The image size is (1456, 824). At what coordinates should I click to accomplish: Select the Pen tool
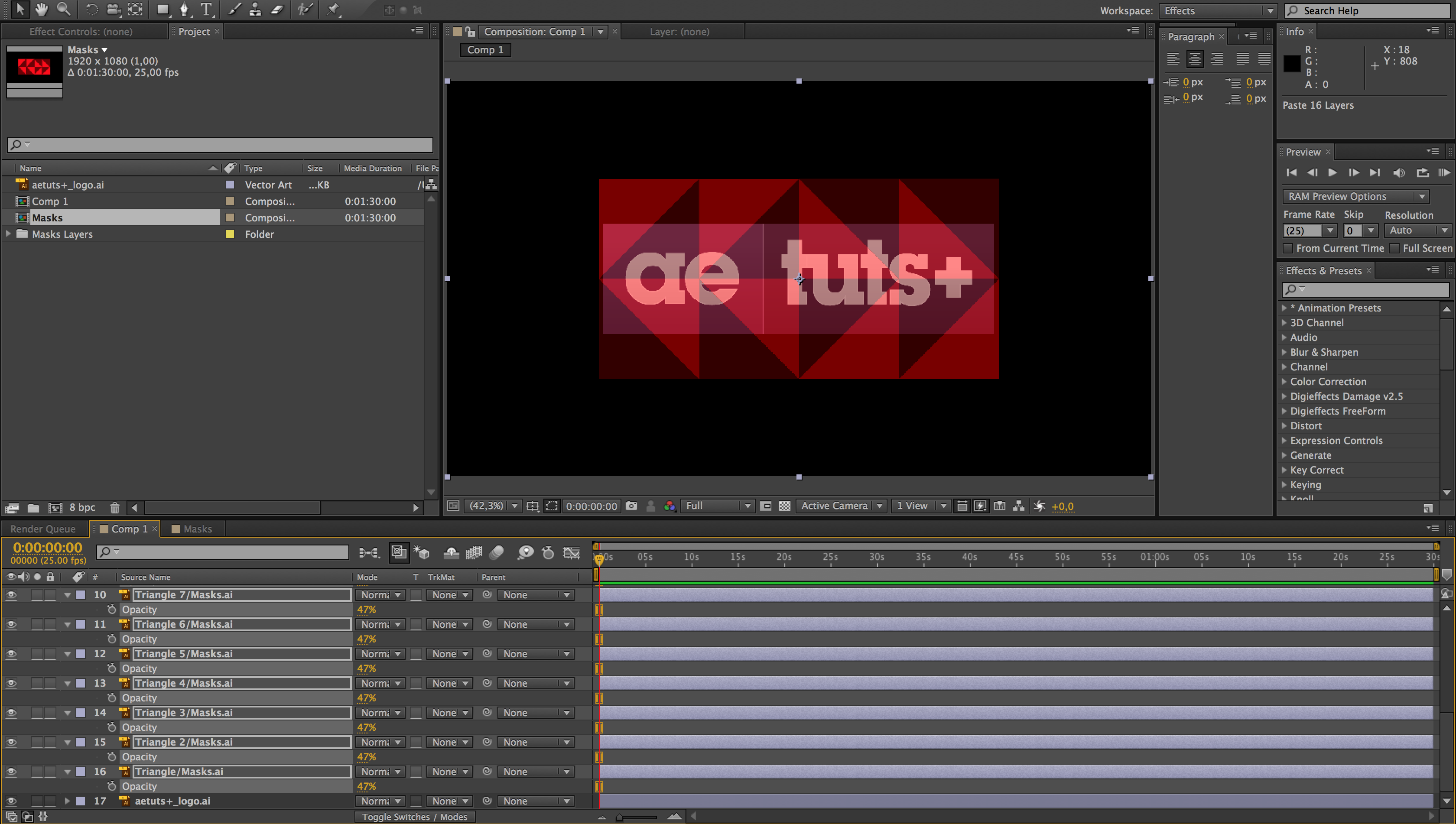click(185, 10)
